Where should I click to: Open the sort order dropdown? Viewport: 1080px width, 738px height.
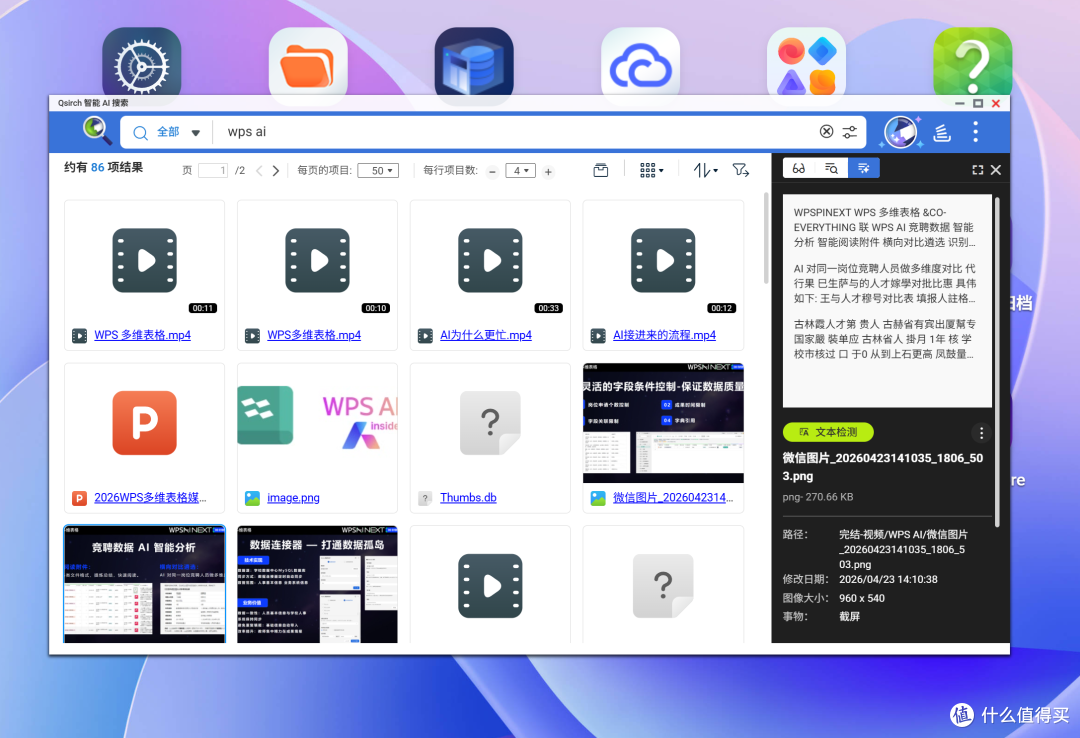click(x=705, y=170)
